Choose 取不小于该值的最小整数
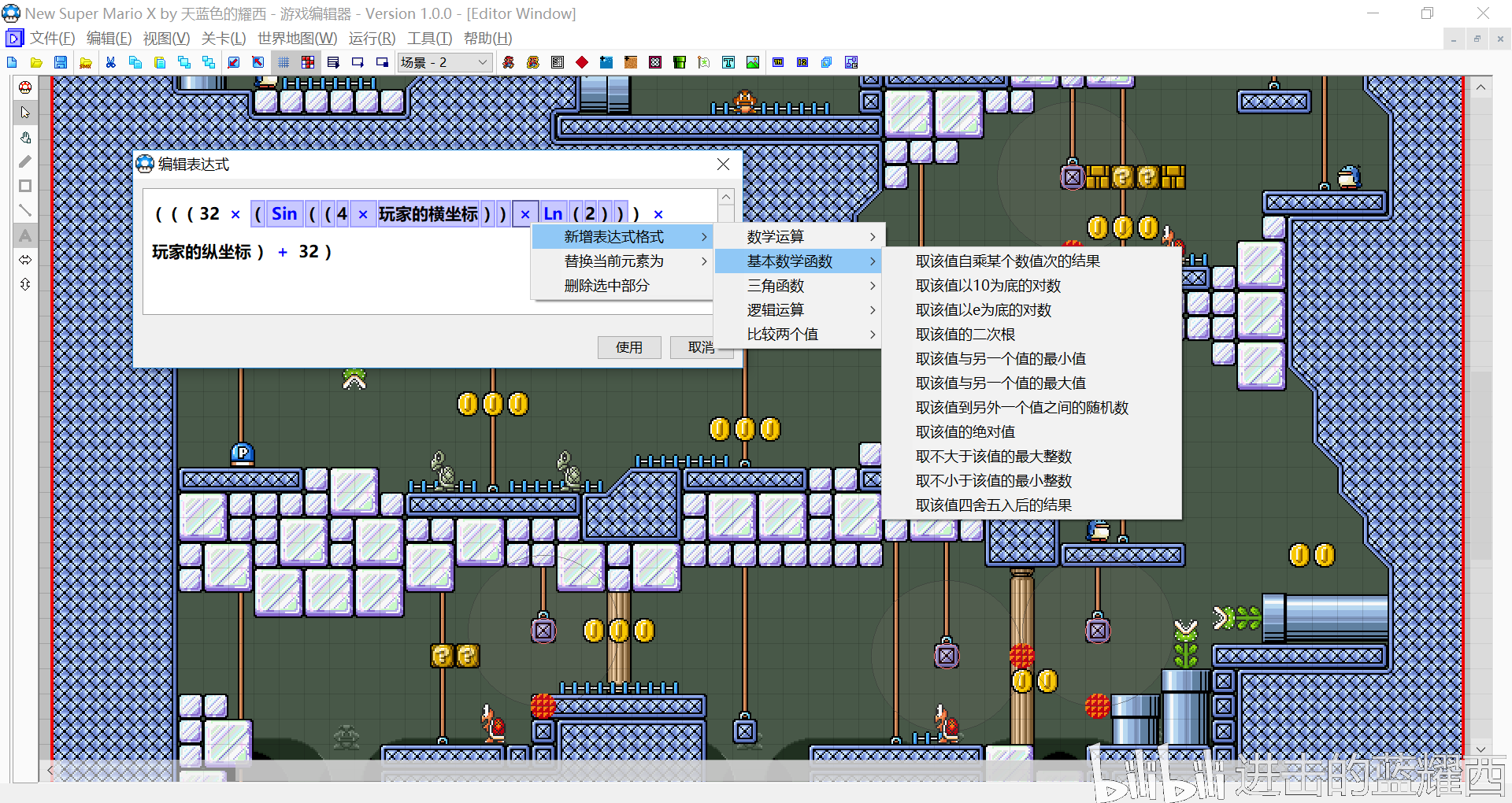The height and width of the screenshot is (803, 1512). 1032,481
